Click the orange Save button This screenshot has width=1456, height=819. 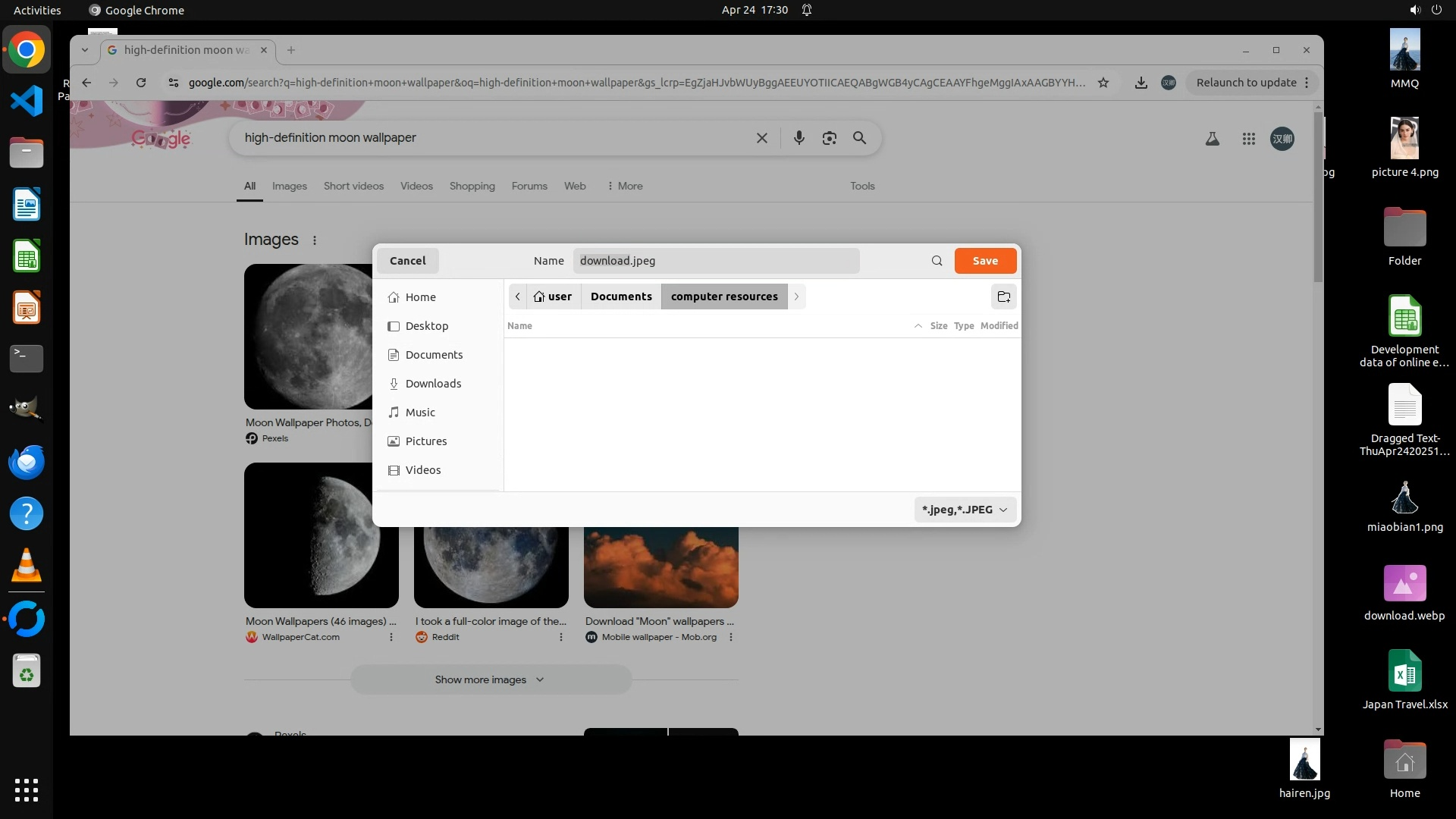tap(984, 261)
